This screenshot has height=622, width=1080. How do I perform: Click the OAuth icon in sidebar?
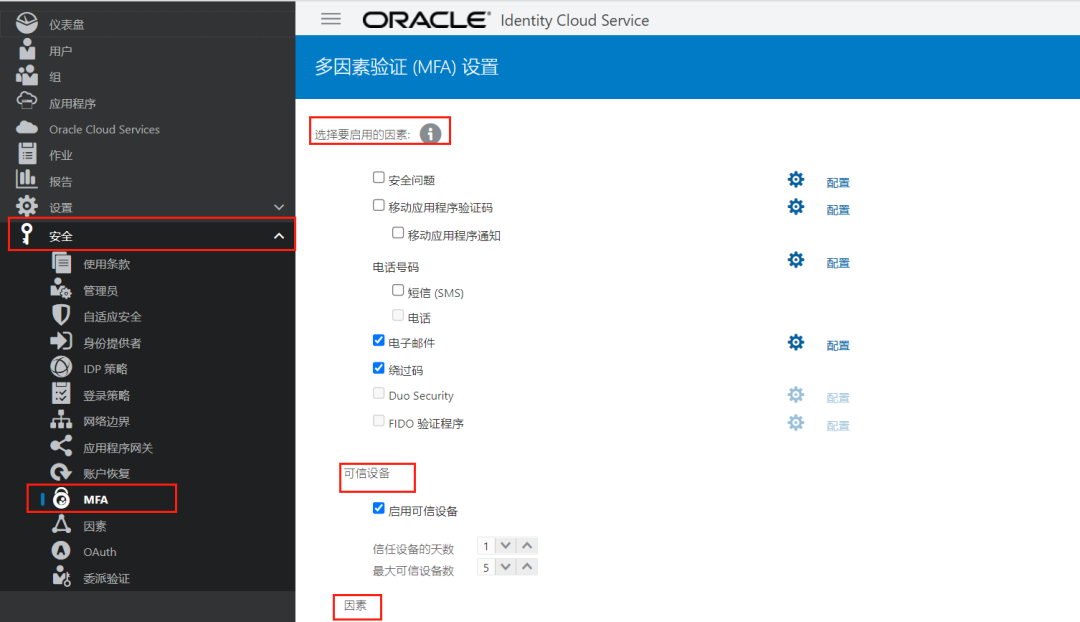(61, 551)
